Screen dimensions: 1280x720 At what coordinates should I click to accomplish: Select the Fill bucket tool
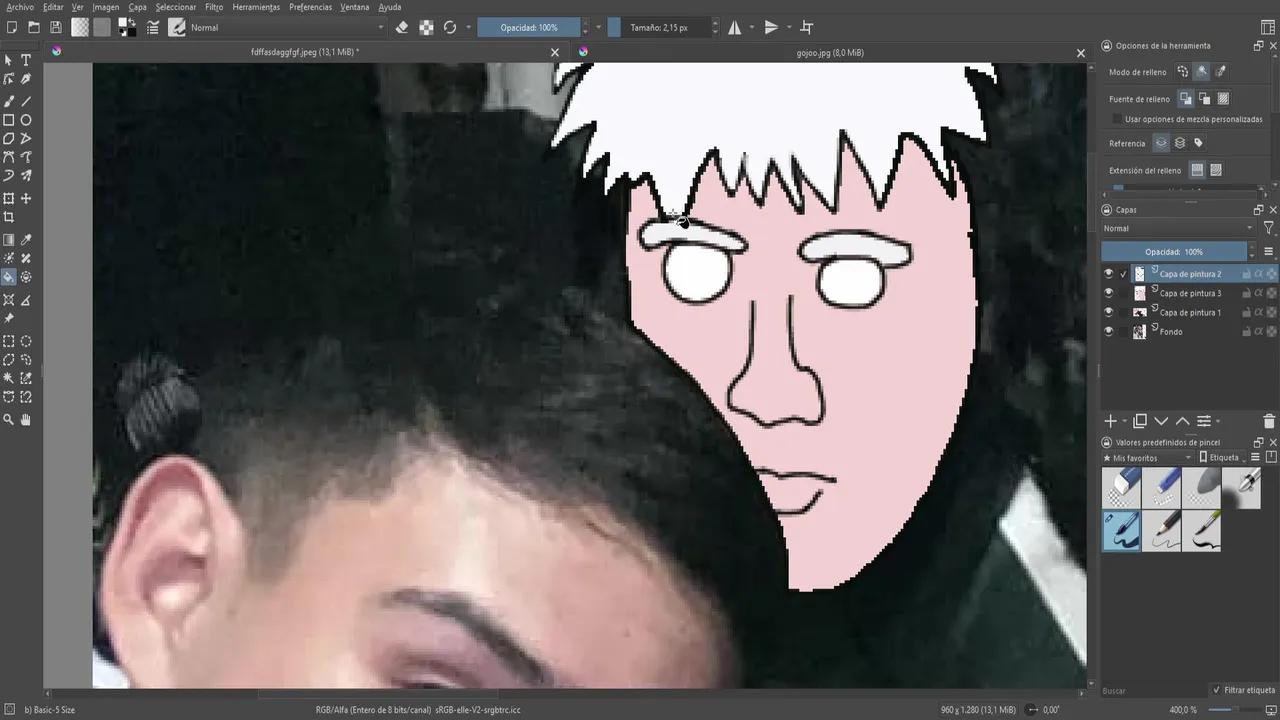coord(9,277)
